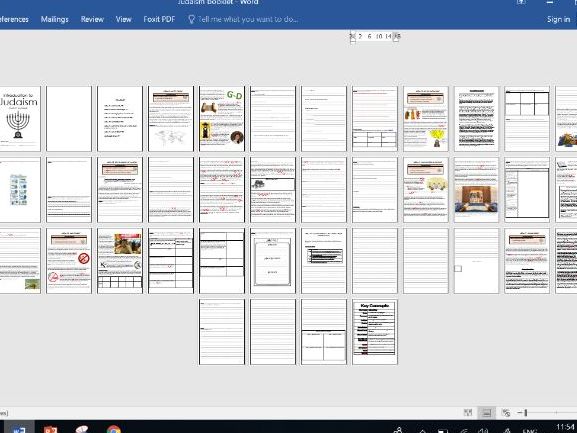This screenshot has height=433, width=577.
Task: Click Sign in at top right
Action: (x=558, y=19)
